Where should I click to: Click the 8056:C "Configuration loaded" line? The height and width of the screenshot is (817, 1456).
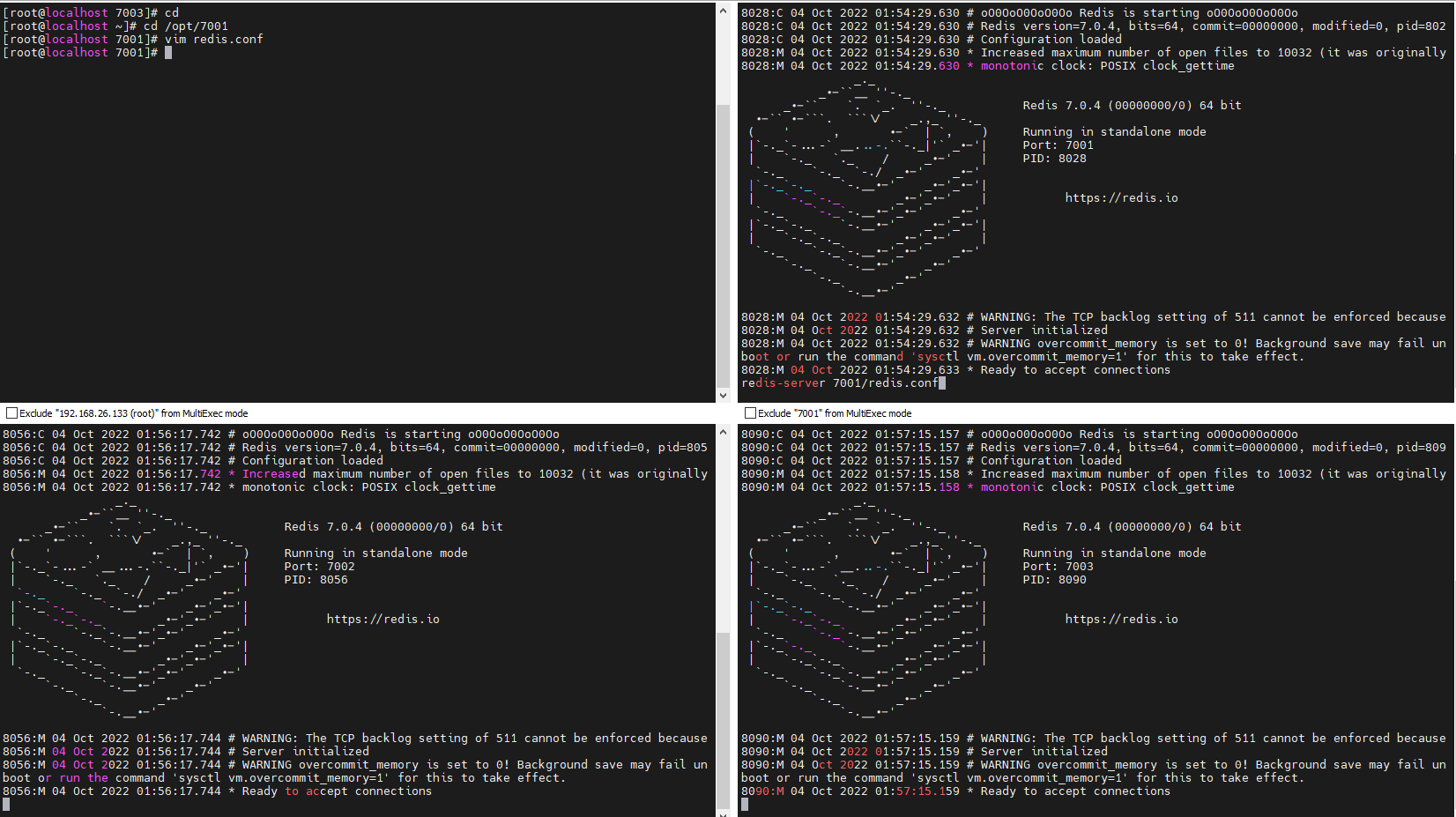(192, 461)
